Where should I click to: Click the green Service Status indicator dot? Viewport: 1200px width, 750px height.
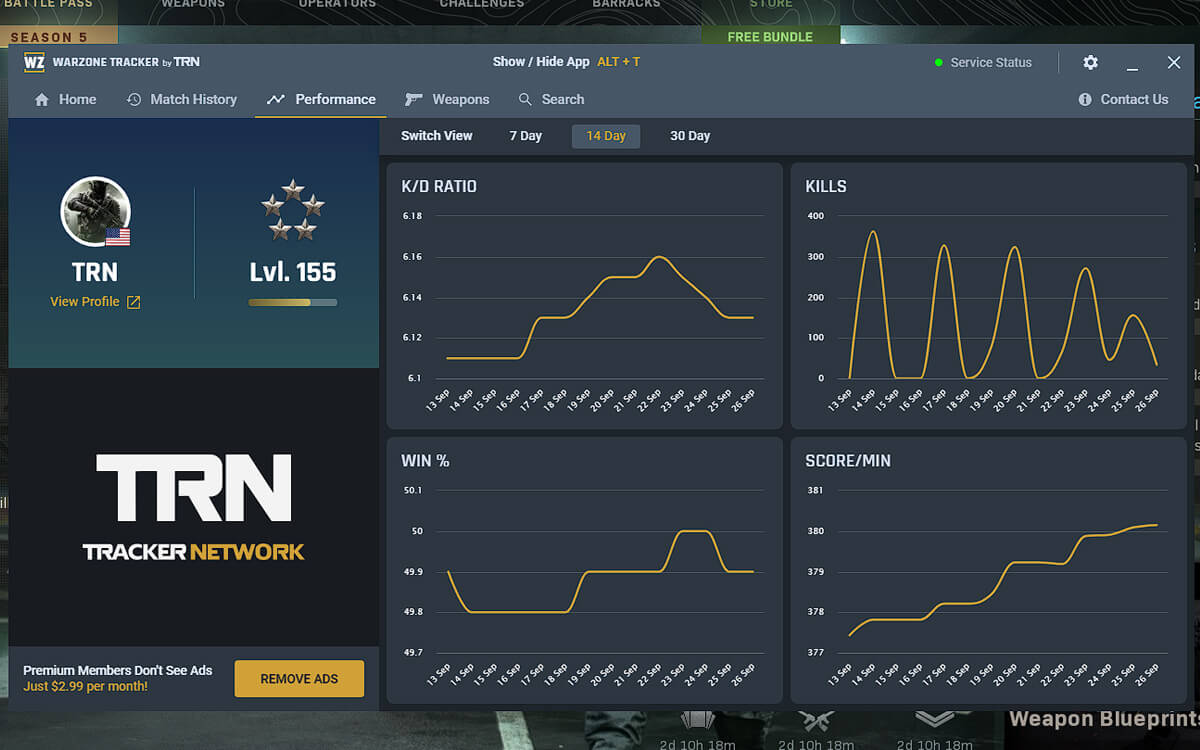point(938,63)
